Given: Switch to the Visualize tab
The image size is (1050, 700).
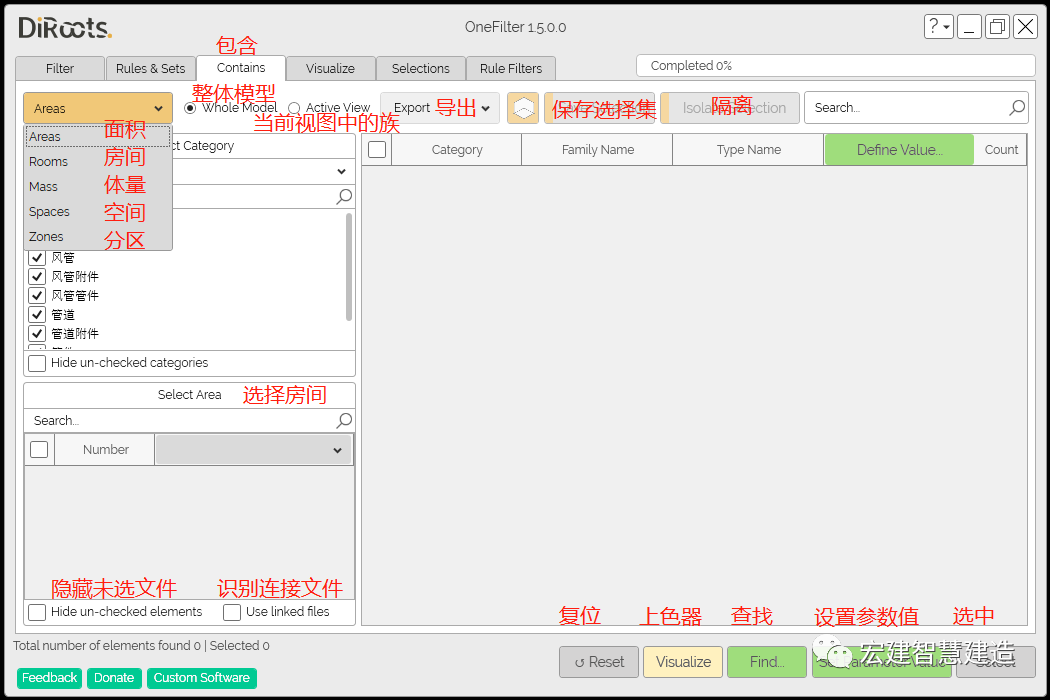Looking at the screenshot, I should (330, 68).
